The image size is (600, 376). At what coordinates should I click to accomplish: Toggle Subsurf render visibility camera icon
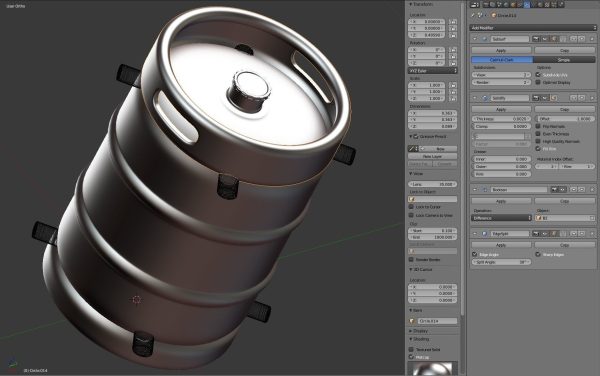pos(536,39)
